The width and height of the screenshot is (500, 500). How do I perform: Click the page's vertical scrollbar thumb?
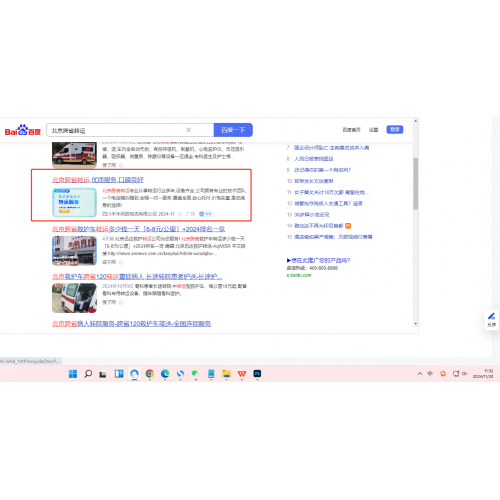point(415,183)
